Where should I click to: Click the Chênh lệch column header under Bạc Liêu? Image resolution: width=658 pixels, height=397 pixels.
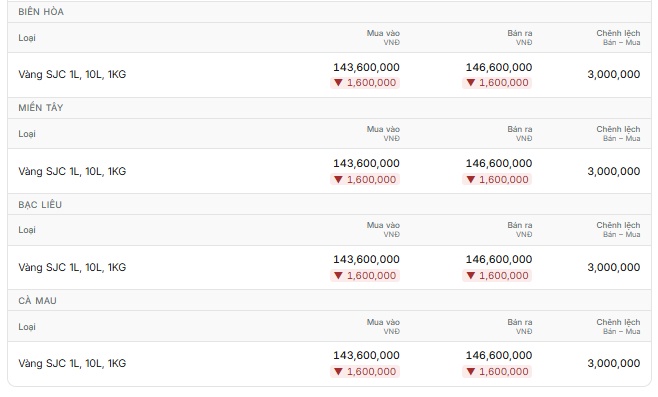coord(618,230)
